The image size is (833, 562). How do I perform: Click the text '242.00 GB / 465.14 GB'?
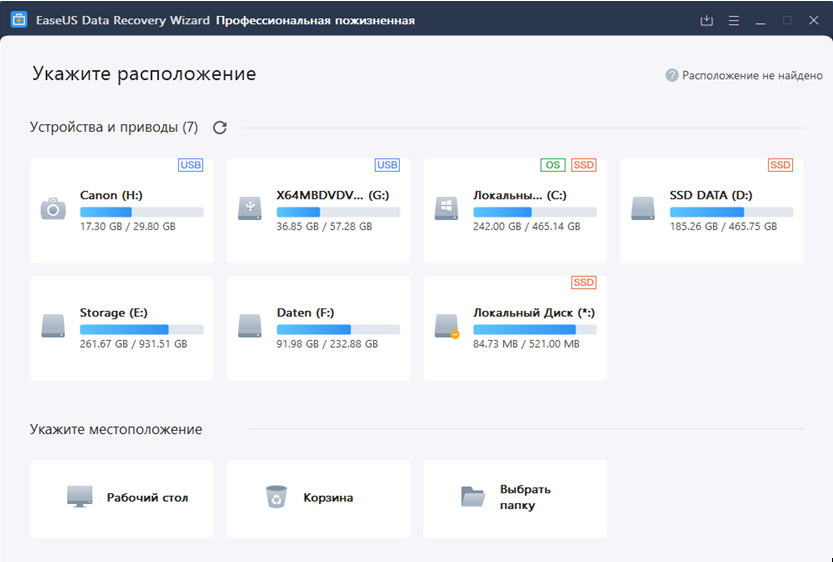pyautogui.click(x=526, y=226)
